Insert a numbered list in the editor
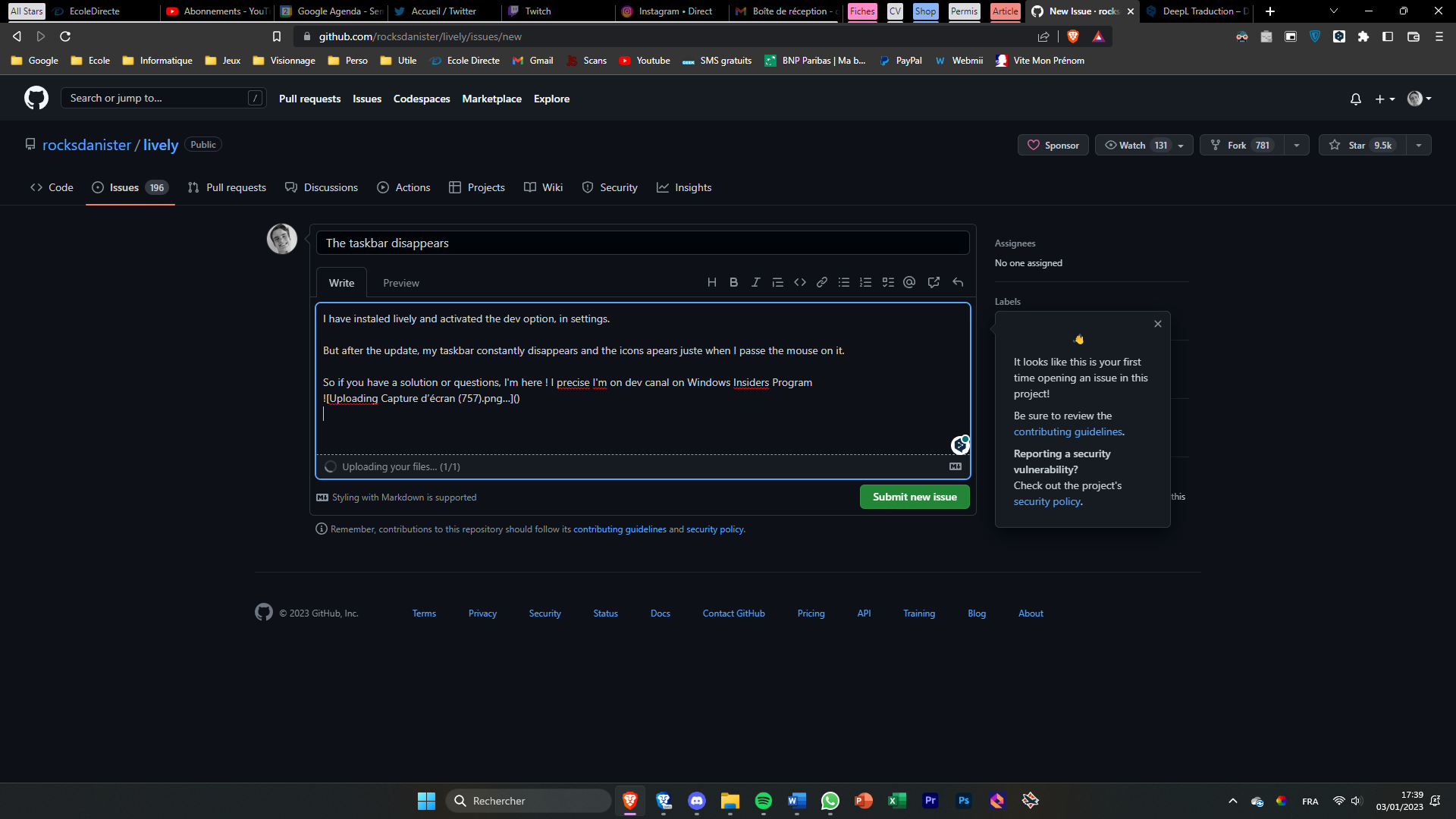Screen dimensions: 1456x819 tap(865, 281)
